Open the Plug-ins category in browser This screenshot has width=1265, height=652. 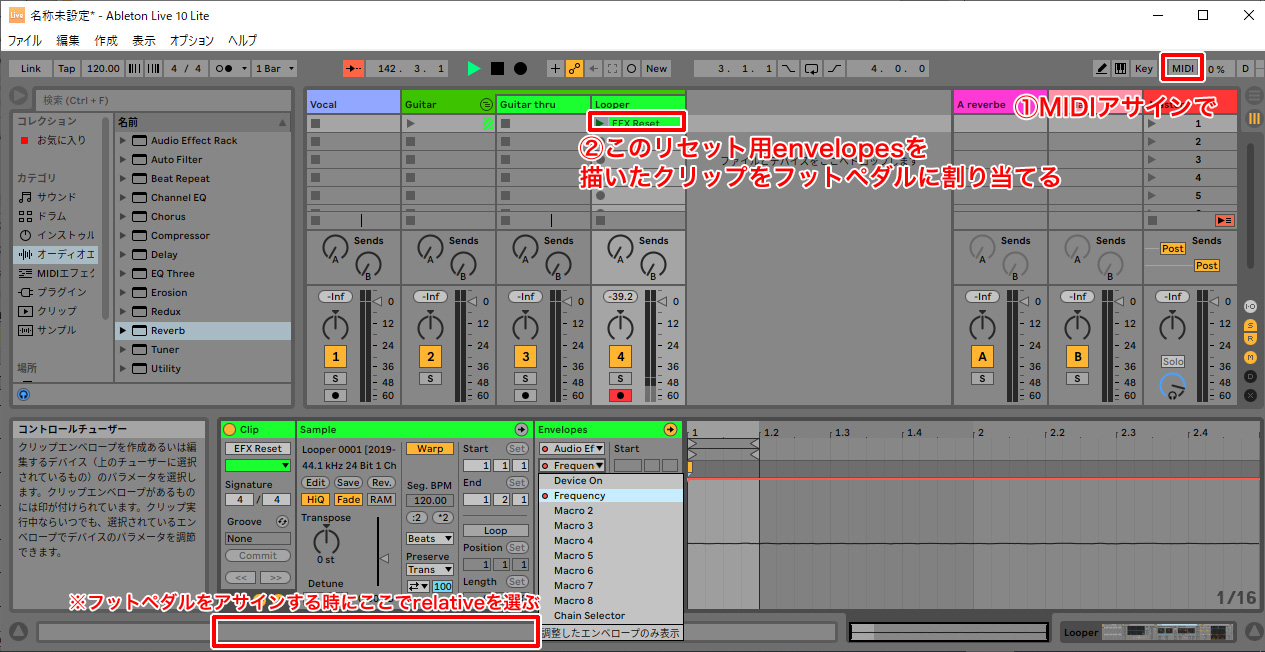point(55,292)
